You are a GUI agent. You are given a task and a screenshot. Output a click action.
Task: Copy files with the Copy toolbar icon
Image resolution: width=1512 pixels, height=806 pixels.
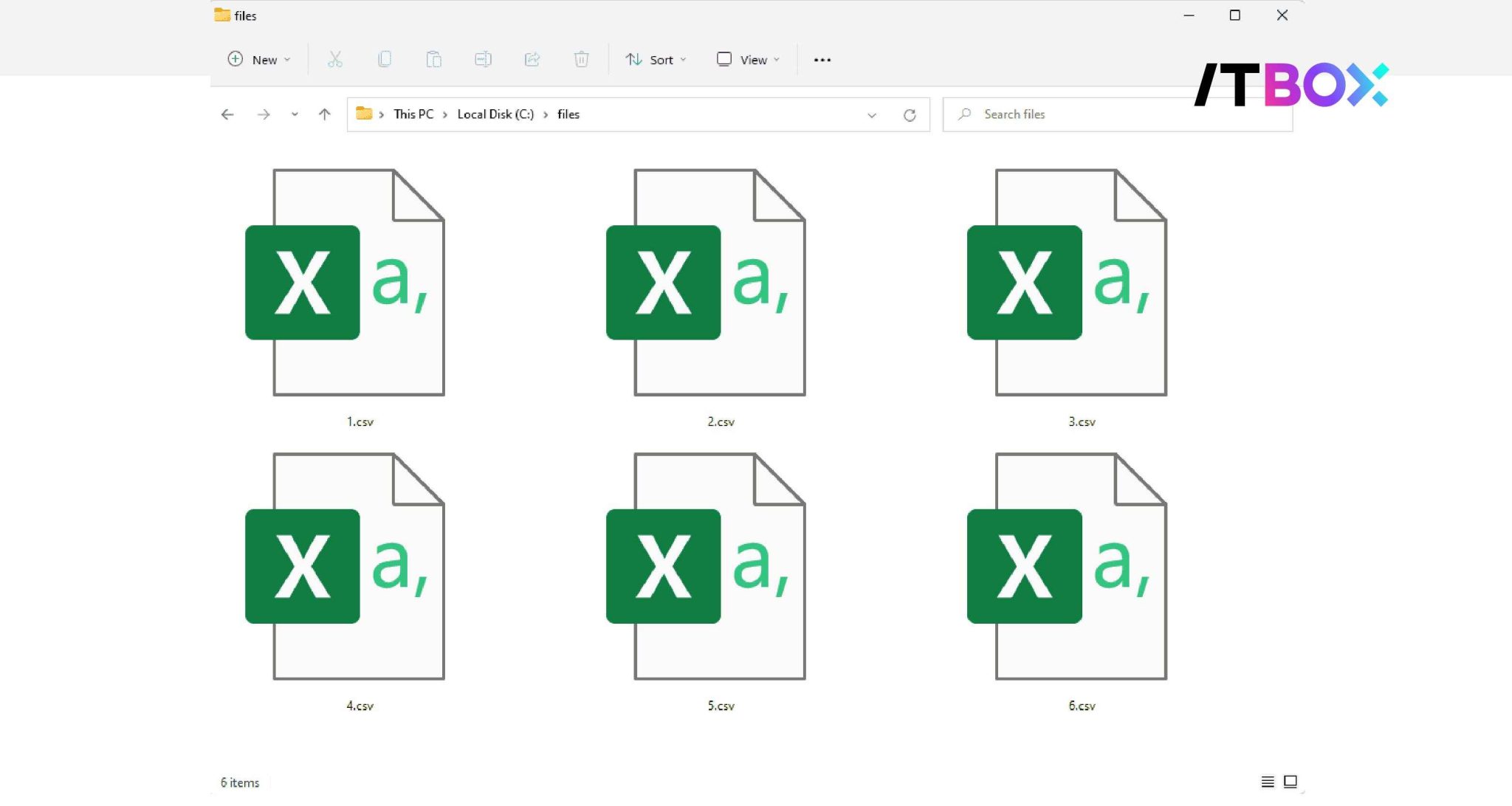(384, 59)
